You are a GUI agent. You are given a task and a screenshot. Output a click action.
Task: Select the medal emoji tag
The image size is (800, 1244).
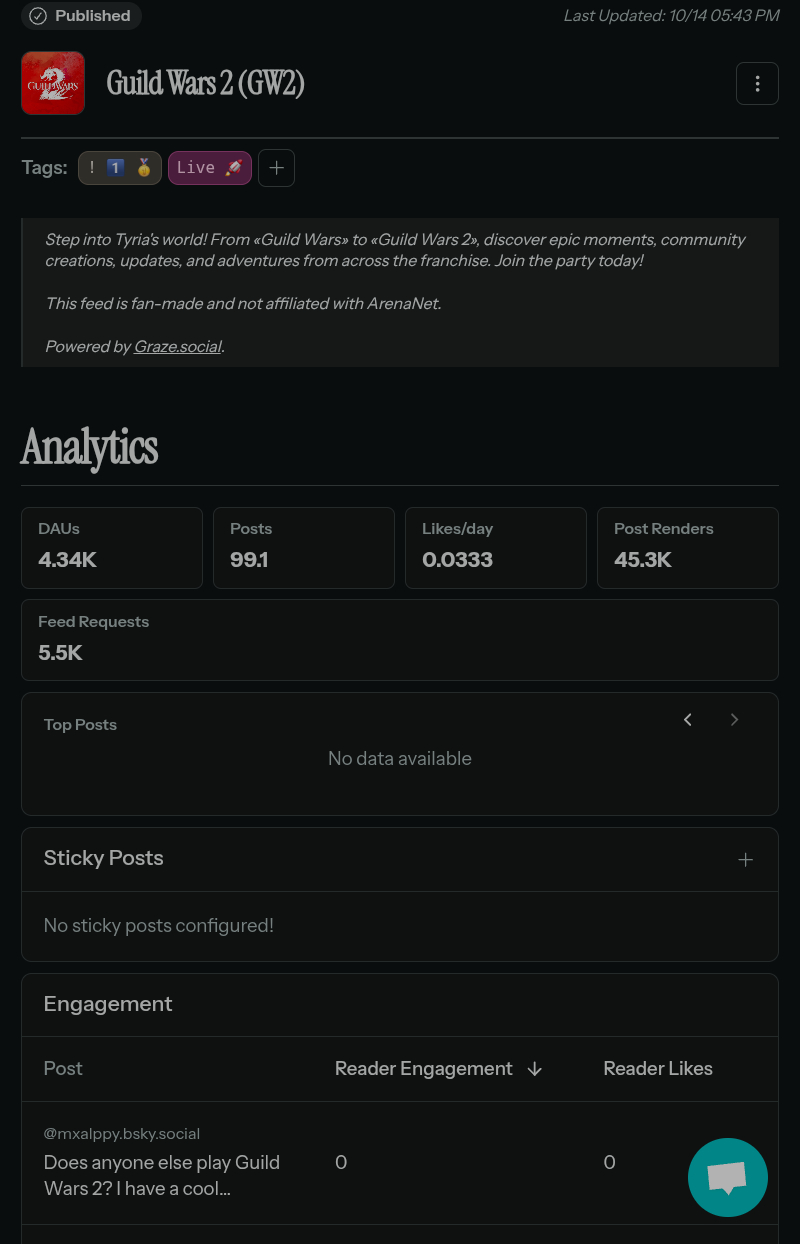(x=120, y=168)
